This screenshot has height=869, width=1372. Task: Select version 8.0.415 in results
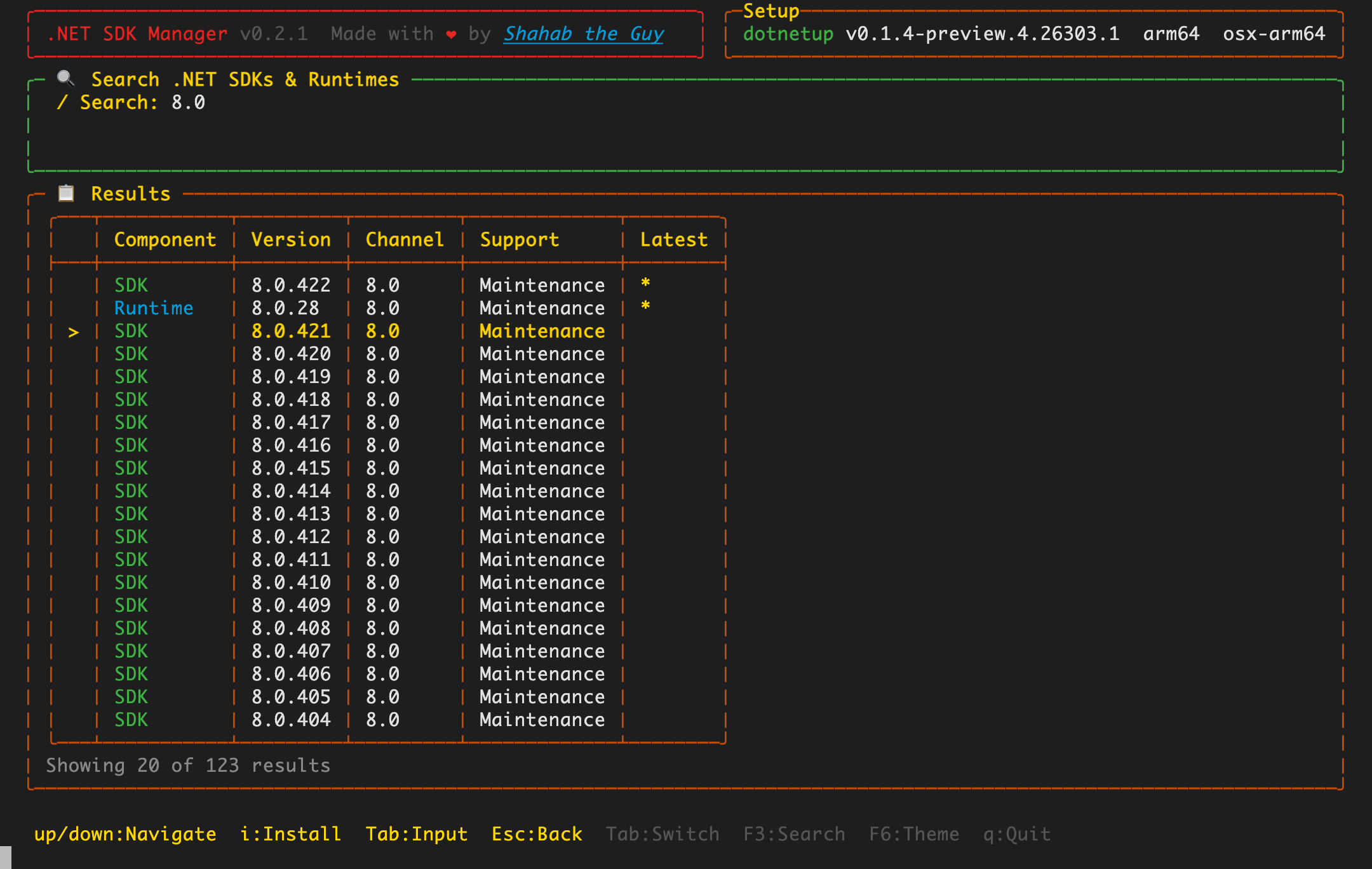pyautogui.click(x=291, y=468)
